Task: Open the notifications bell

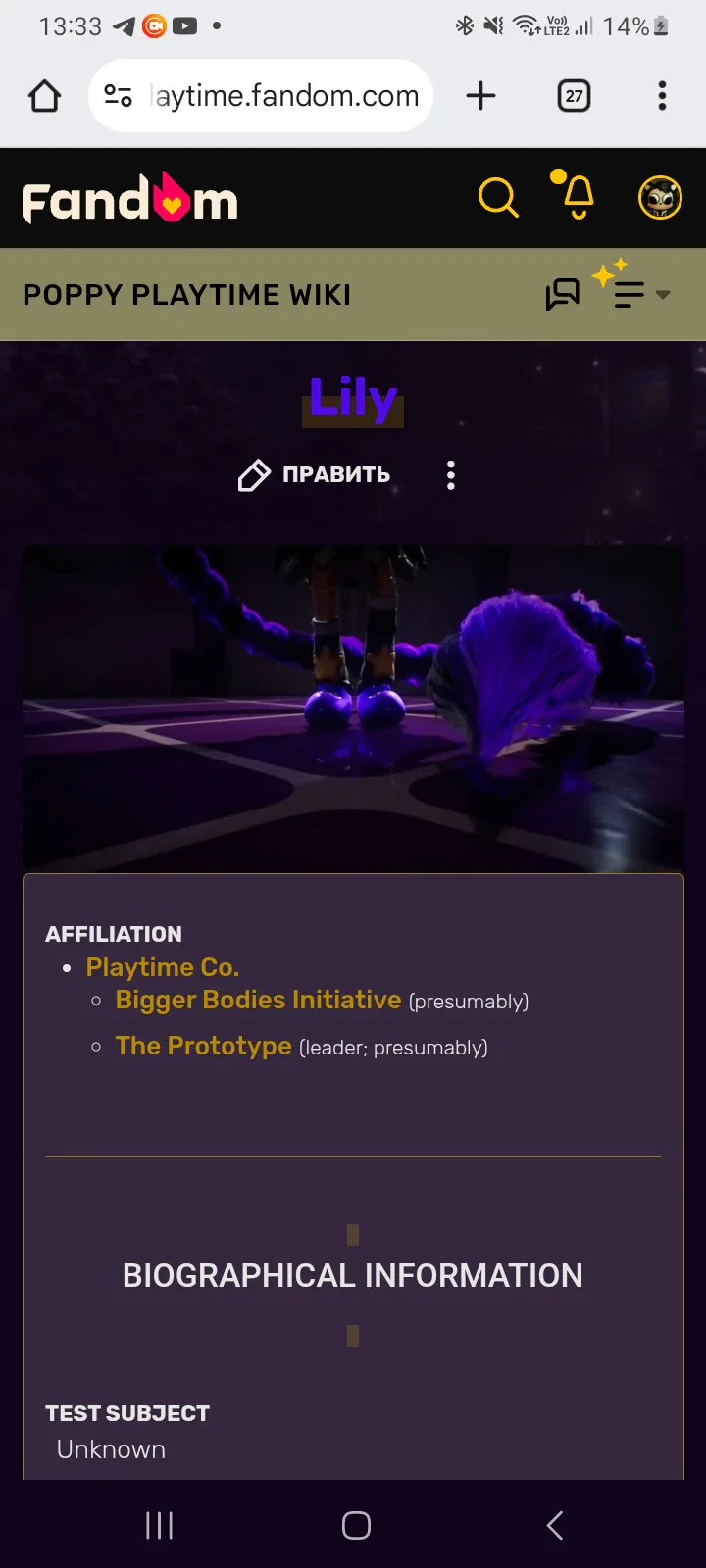Action: point(577,195)
